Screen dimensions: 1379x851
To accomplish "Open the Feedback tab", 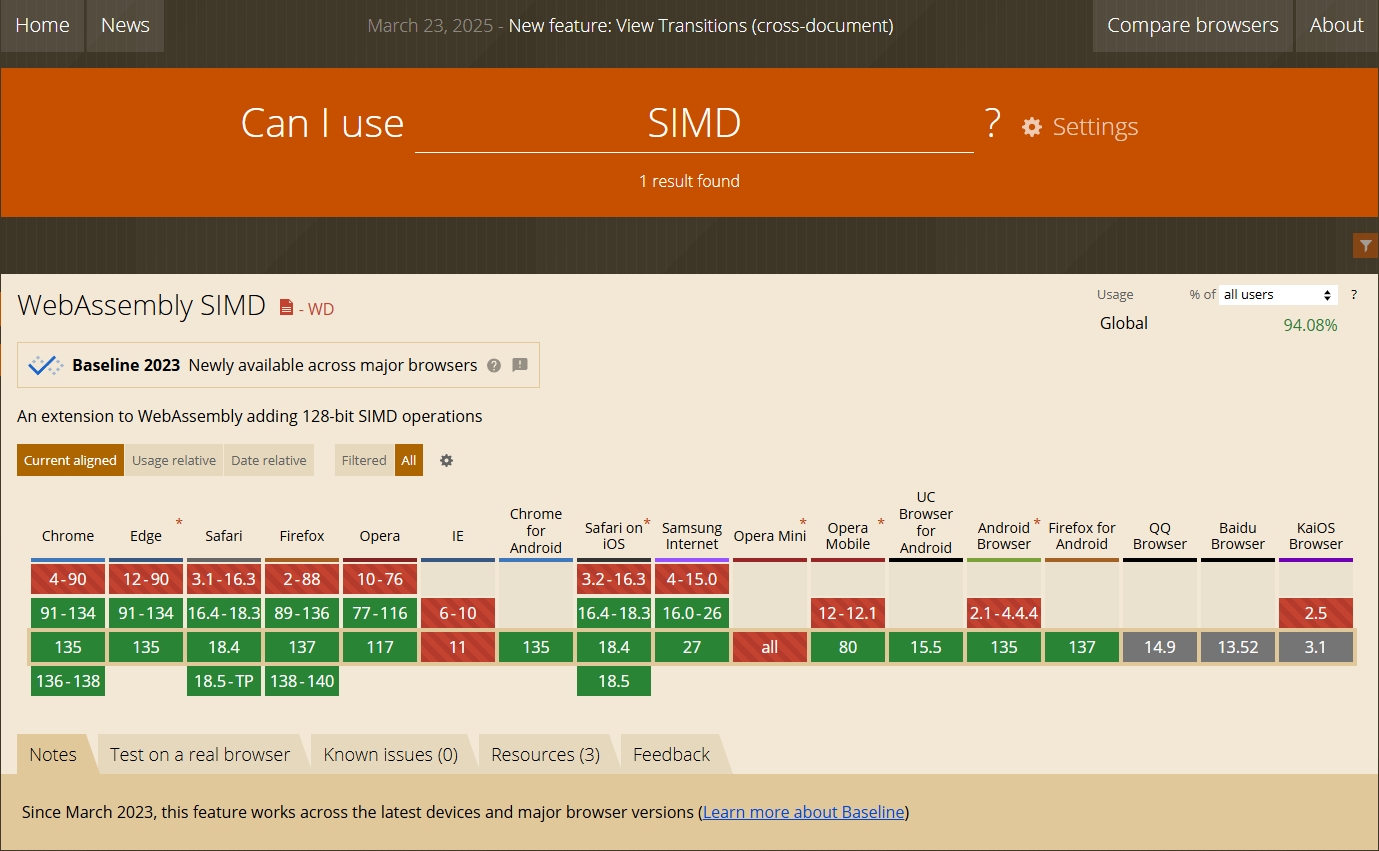I will (x=672, y=754).
